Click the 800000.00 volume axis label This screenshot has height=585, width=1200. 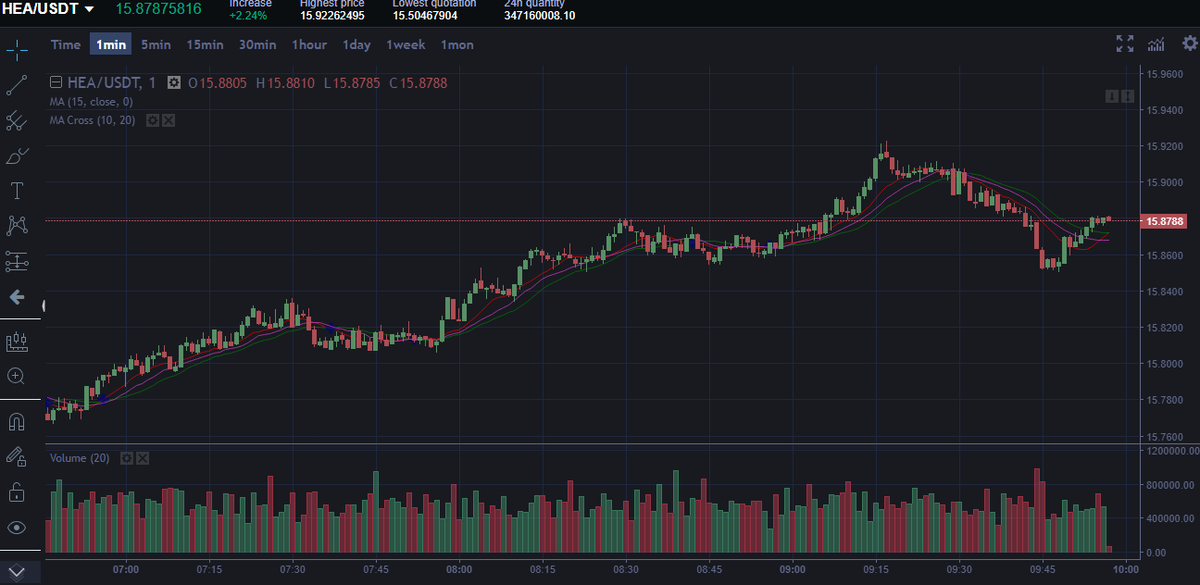1169,486
